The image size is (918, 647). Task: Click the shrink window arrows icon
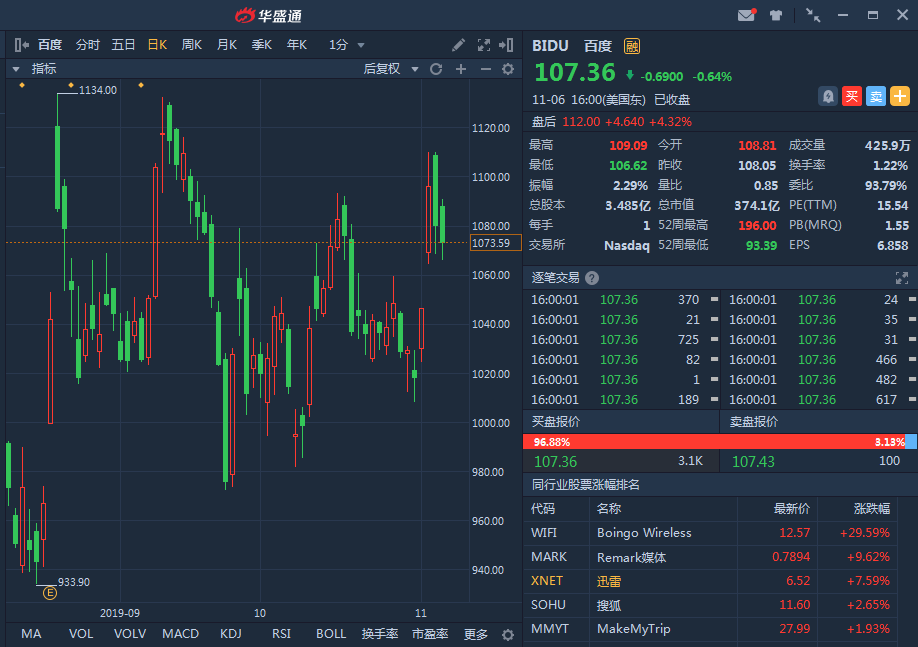pos(813,15)
